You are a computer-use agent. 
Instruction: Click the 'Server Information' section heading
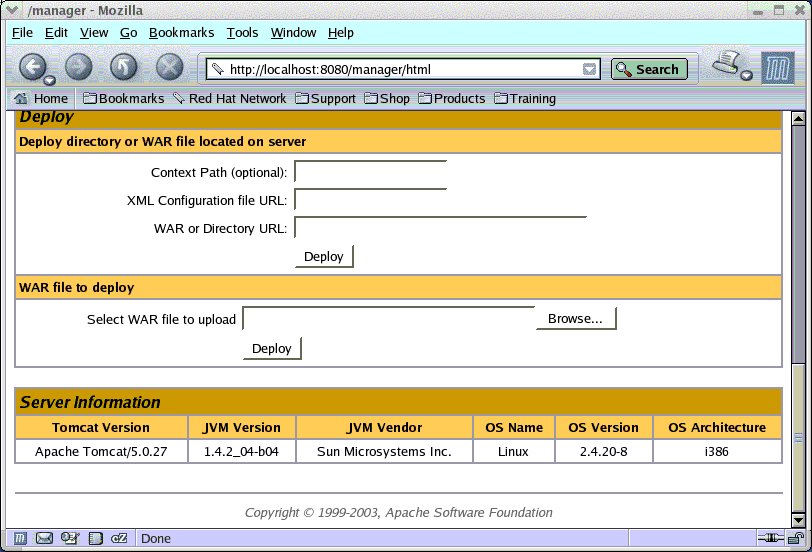click(x=90, y=402)
